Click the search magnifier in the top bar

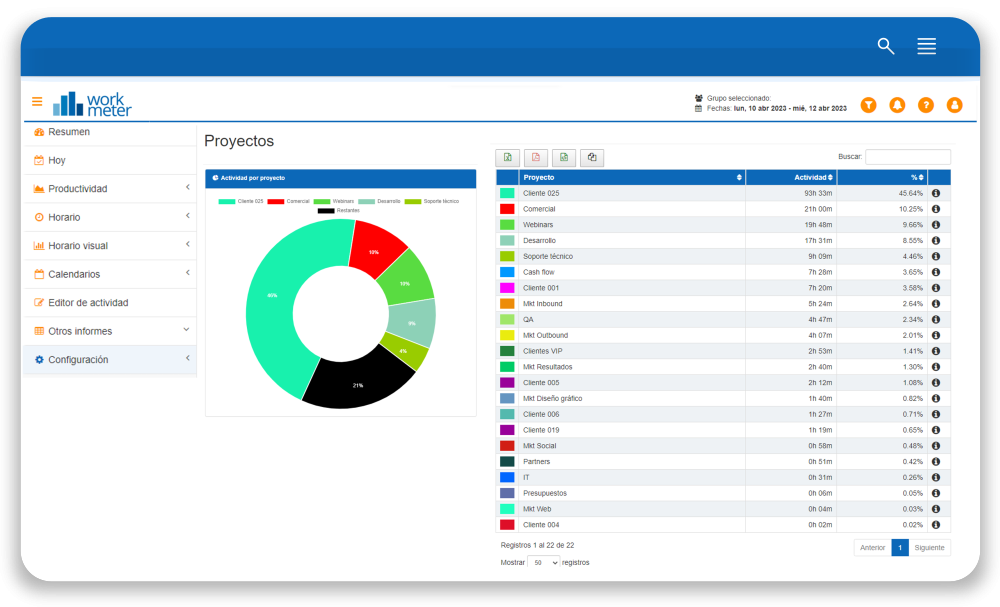885,46
